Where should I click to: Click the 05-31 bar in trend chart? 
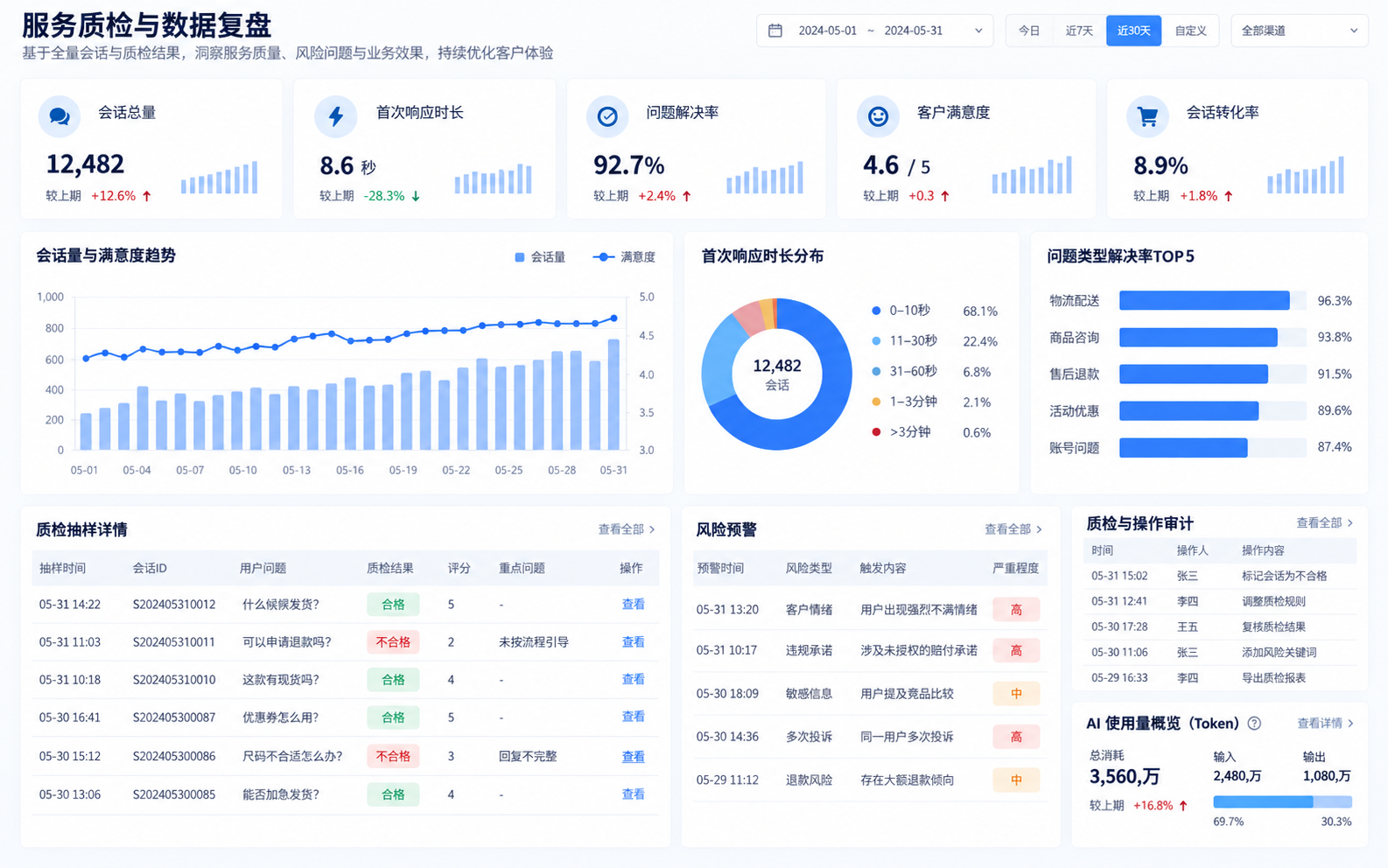(x=614, y=395)
